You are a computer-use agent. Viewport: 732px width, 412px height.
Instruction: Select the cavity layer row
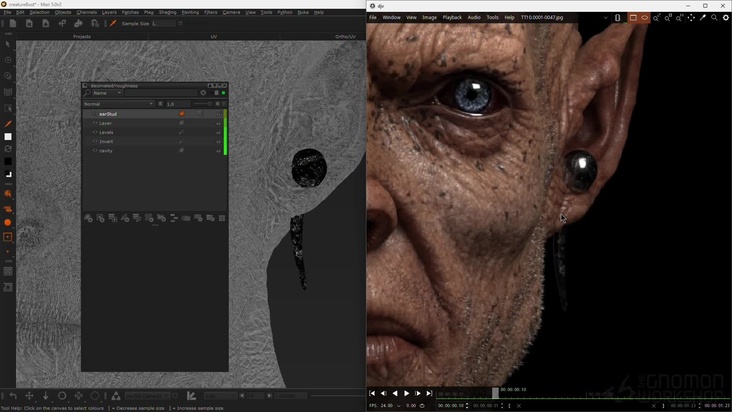[154, 151]
